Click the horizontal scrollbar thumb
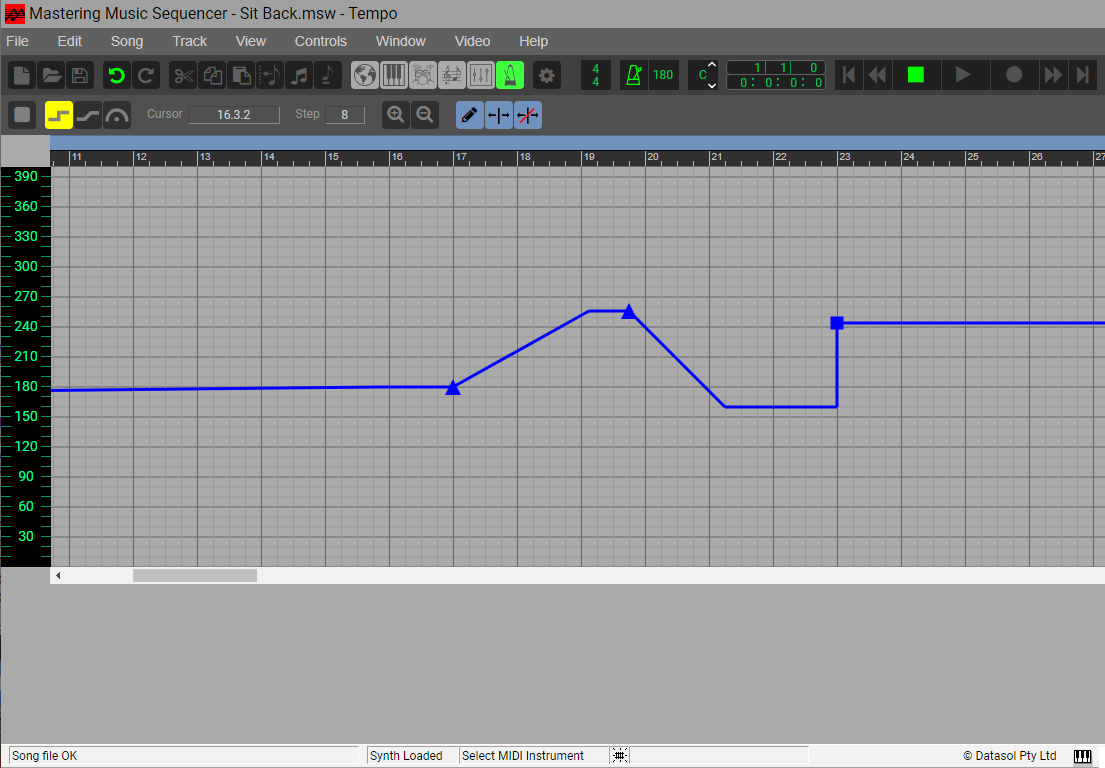 (195, 575)
